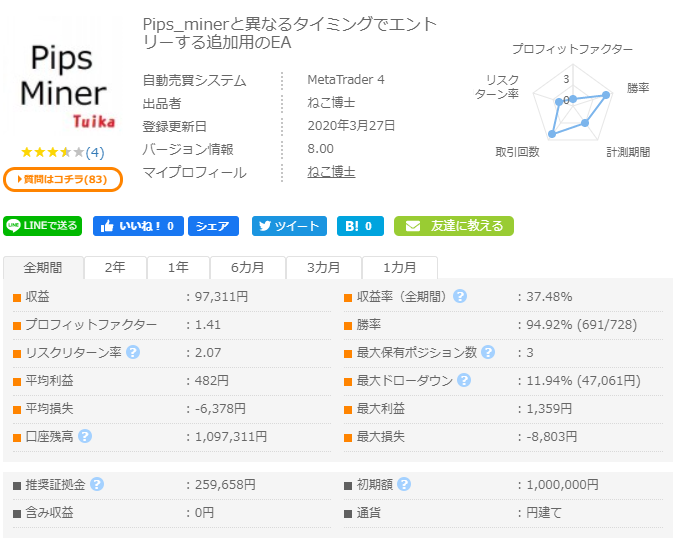
Task: Open help icon next to 初期額
Action: coord(404,484)
